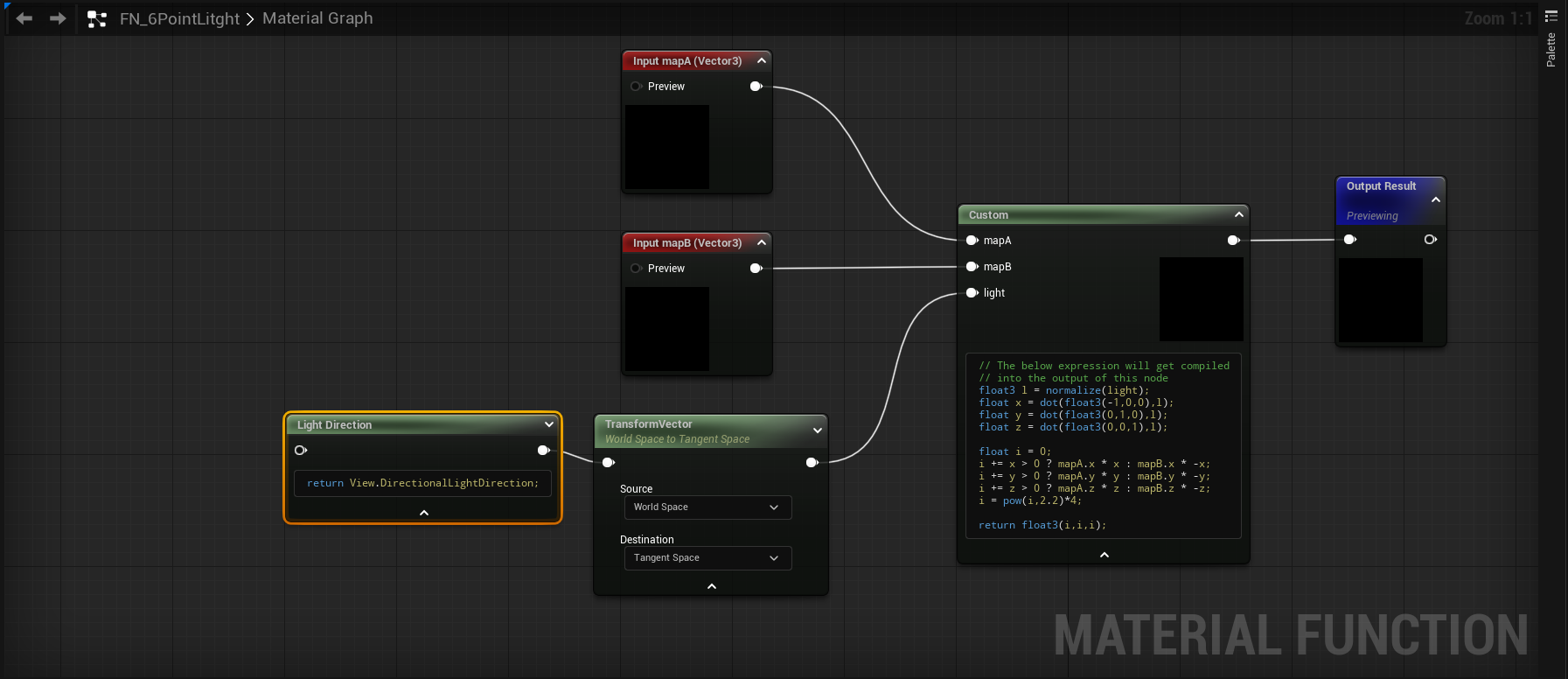
Task: Select the Light Direction node title
Action: [x=335, y=425]
